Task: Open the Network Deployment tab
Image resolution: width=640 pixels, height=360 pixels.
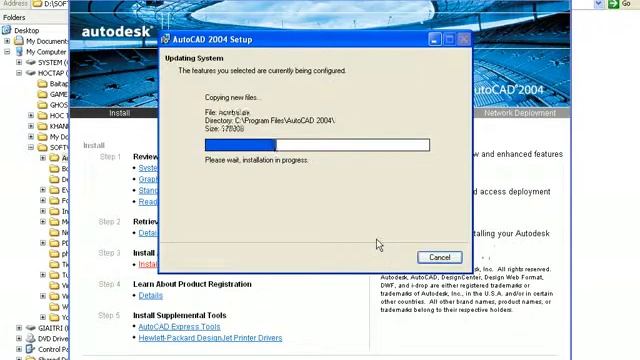Action: click(x=520, y=113)
